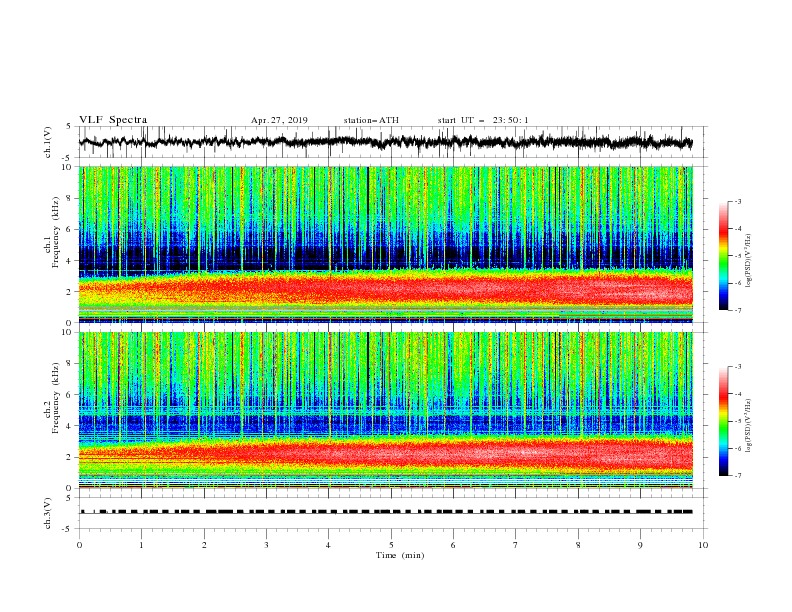Click the ch.1 spectrogram panel
Screen dimensions: 792x612
(x=386, y=244)
